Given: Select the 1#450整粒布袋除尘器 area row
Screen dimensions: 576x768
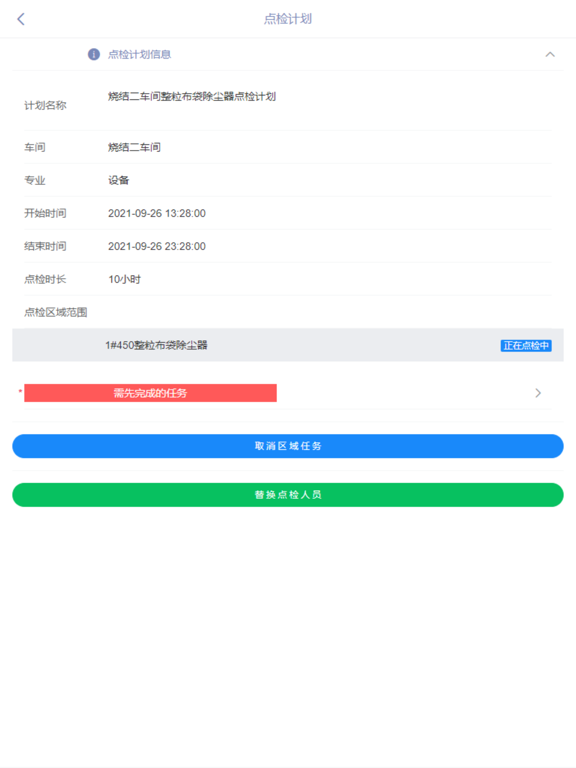Looking at the screenshot, I should point(288,345).
